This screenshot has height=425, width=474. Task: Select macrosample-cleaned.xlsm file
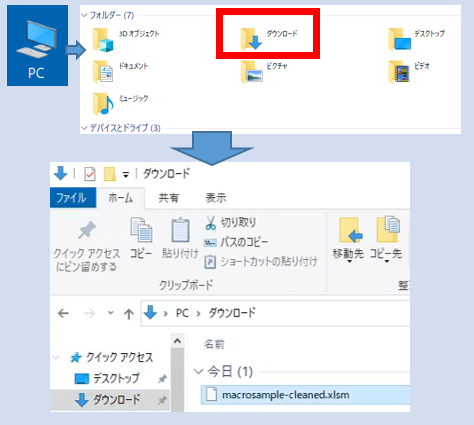(x=305, y=395)
